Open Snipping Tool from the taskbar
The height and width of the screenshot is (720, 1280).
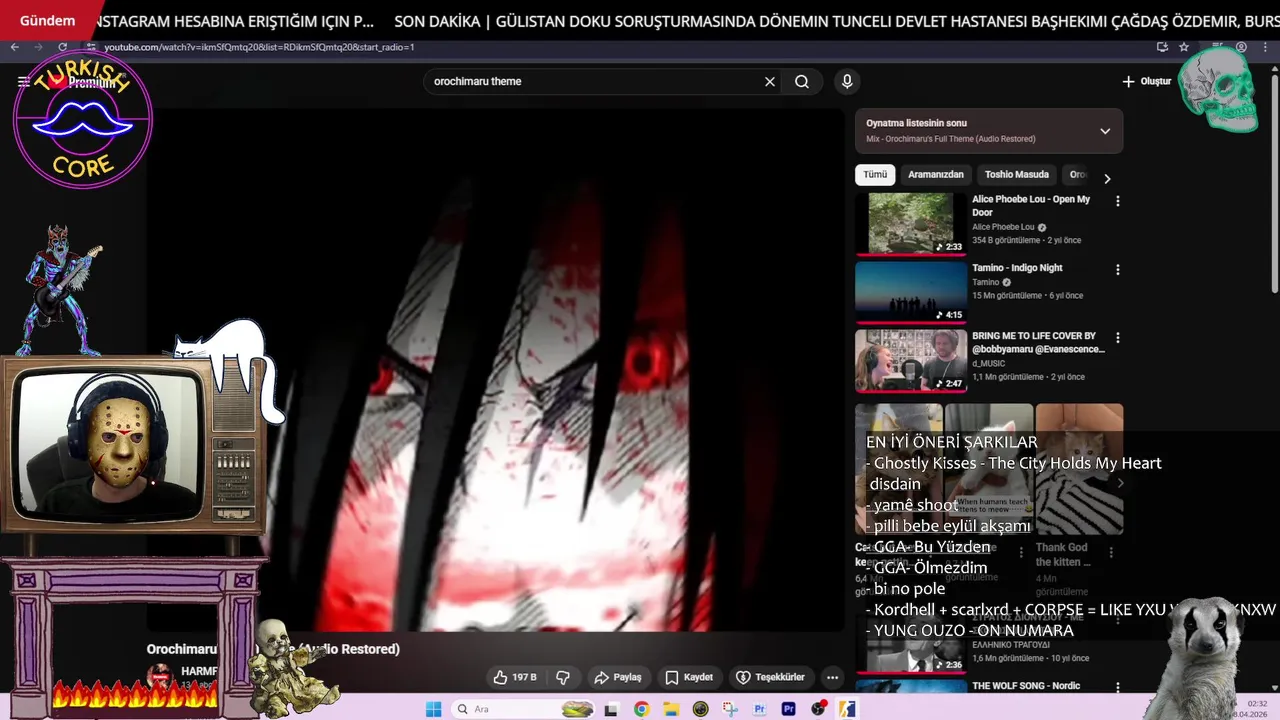pyautogui.click(x=729, y=709)
